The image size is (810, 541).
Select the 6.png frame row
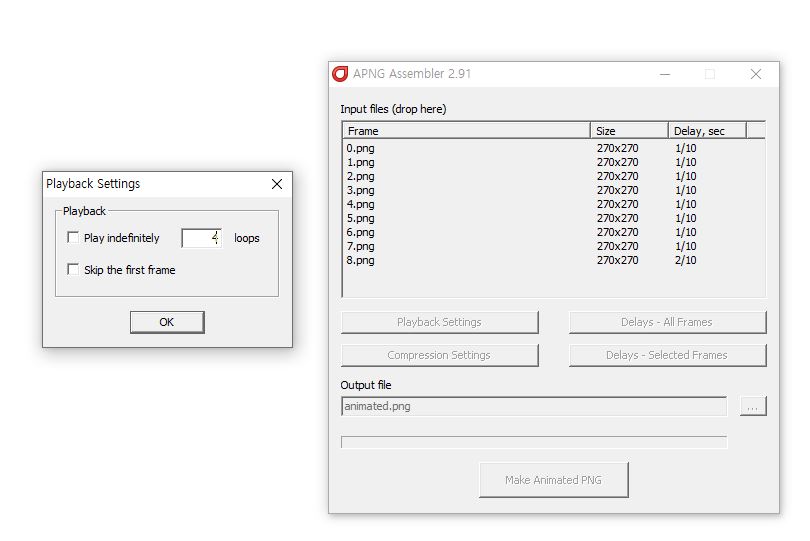554,232
